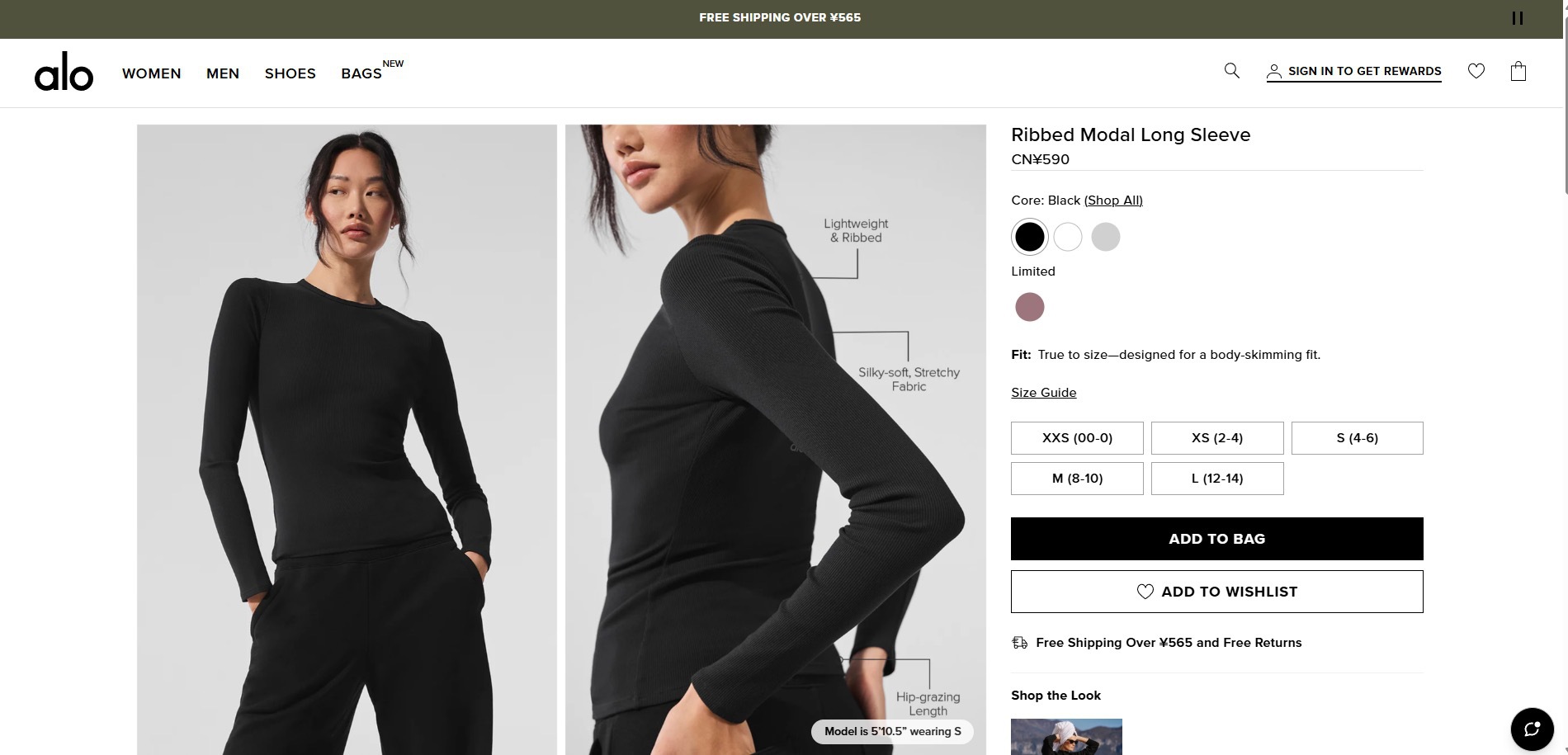Choose size S (4-6)
The image size is (1568, 755).
coord(1357,438)
